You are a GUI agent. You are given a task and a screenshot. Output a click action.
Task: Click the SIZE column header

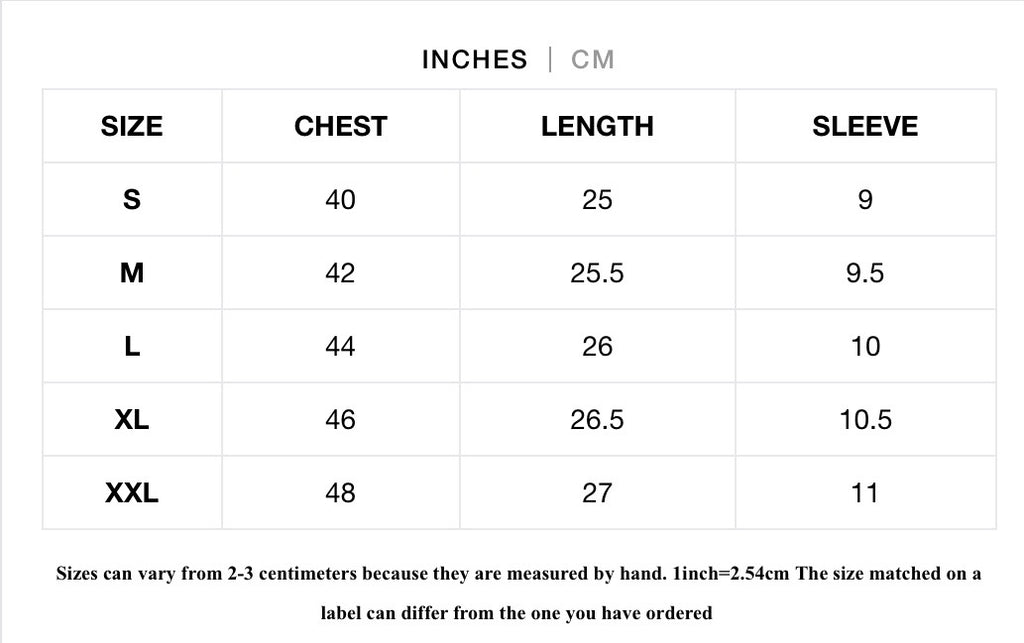pyautogui.click(x=131, y=126)
